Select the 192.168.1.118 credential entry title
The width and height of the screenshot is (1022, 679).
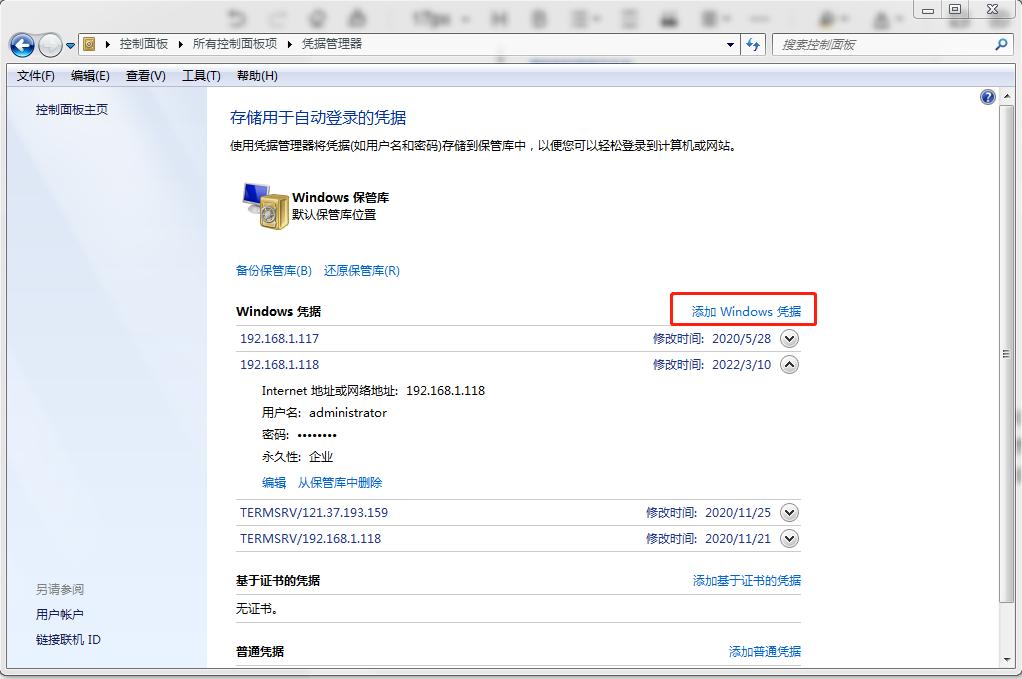pyautogui.click(x=280, y=364)
